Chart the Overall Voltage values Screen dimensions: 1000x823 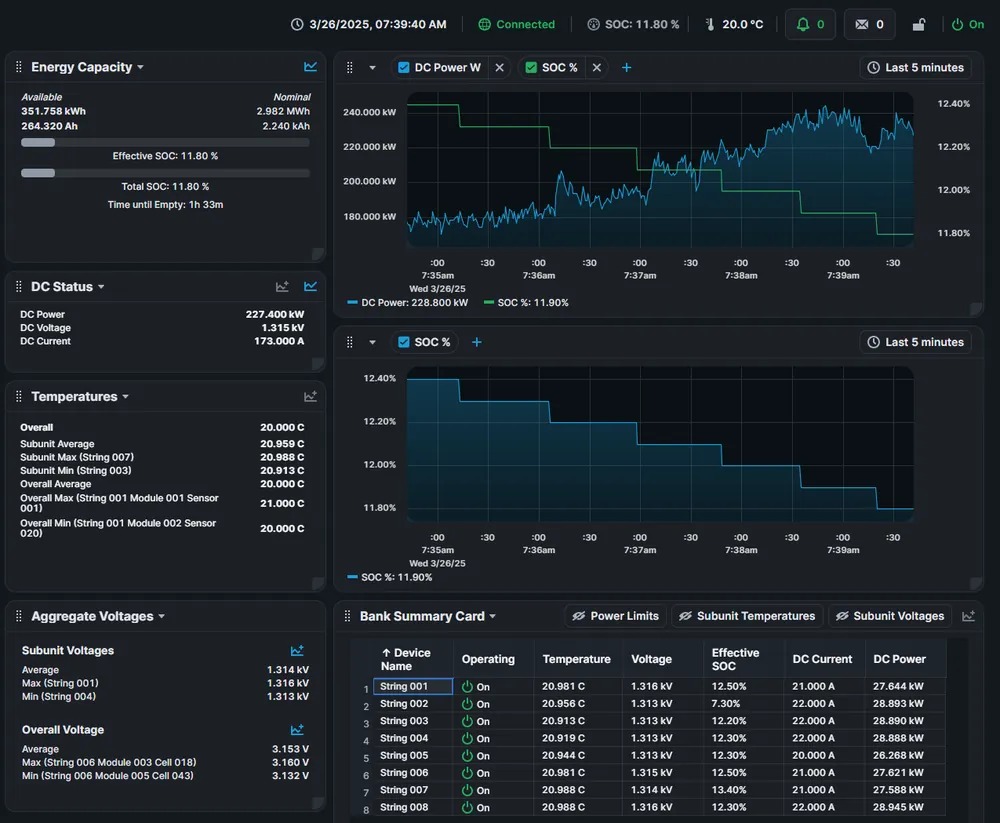tap(297, 730)
